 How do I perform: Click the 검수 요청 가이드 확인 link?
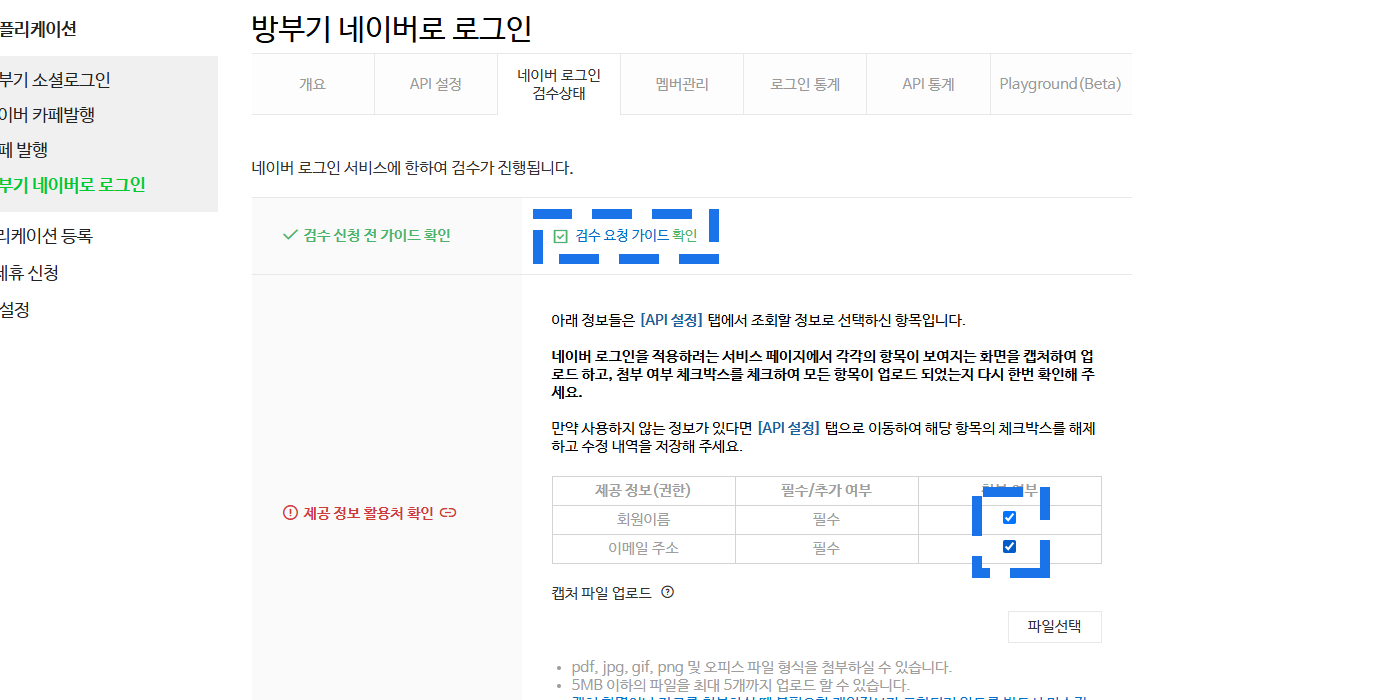tap(636, 236)
